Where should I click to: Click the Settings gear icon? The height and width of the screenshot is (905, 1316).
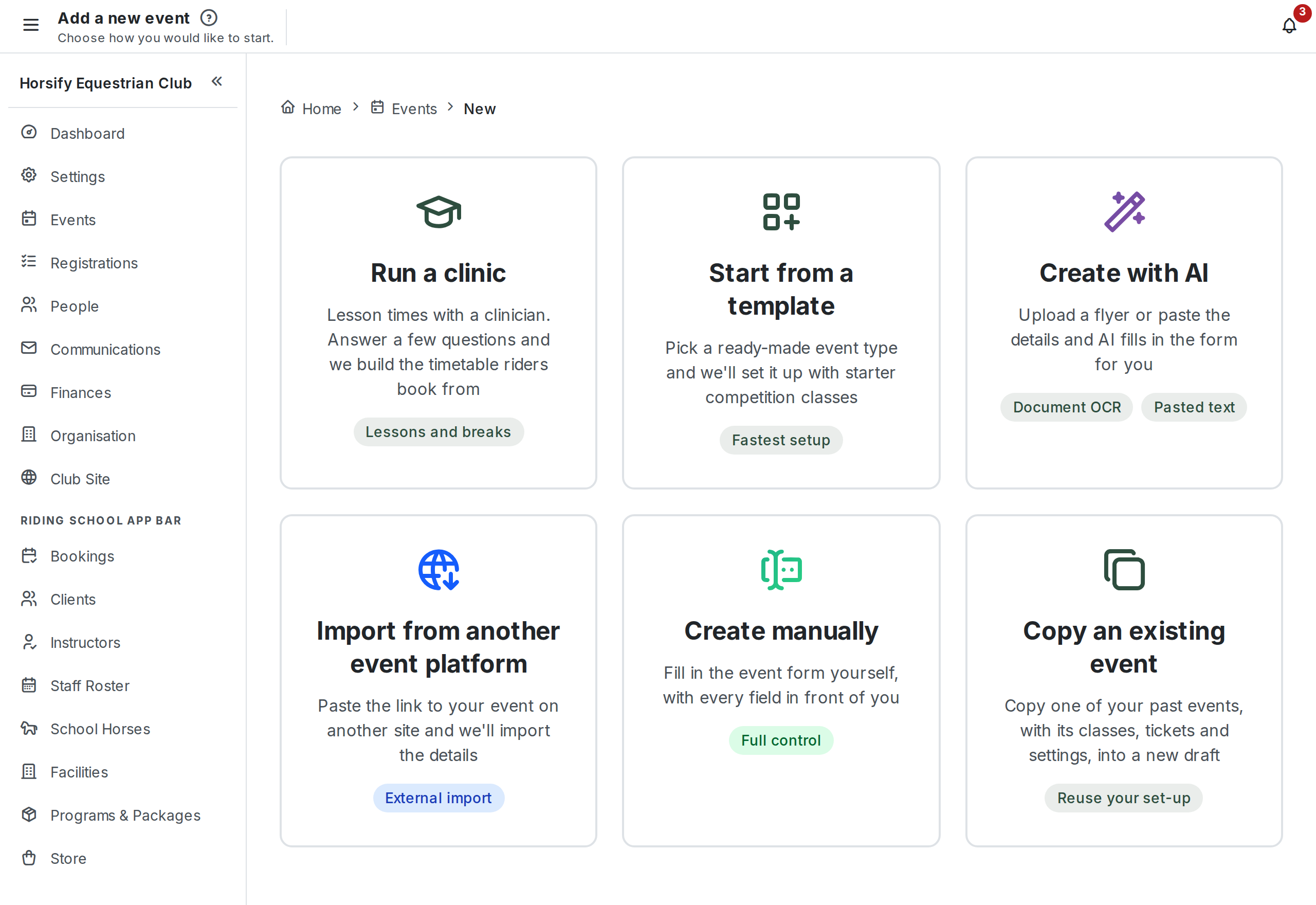coord(29,176)
